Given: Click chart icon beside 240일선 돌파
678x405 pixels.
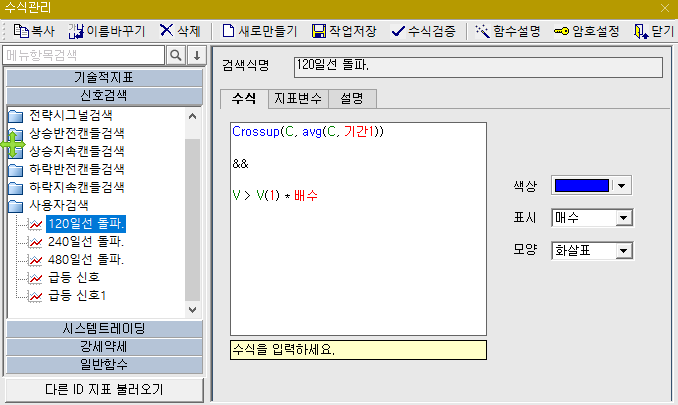Looking at the screenshot, I should pos(35,242).
